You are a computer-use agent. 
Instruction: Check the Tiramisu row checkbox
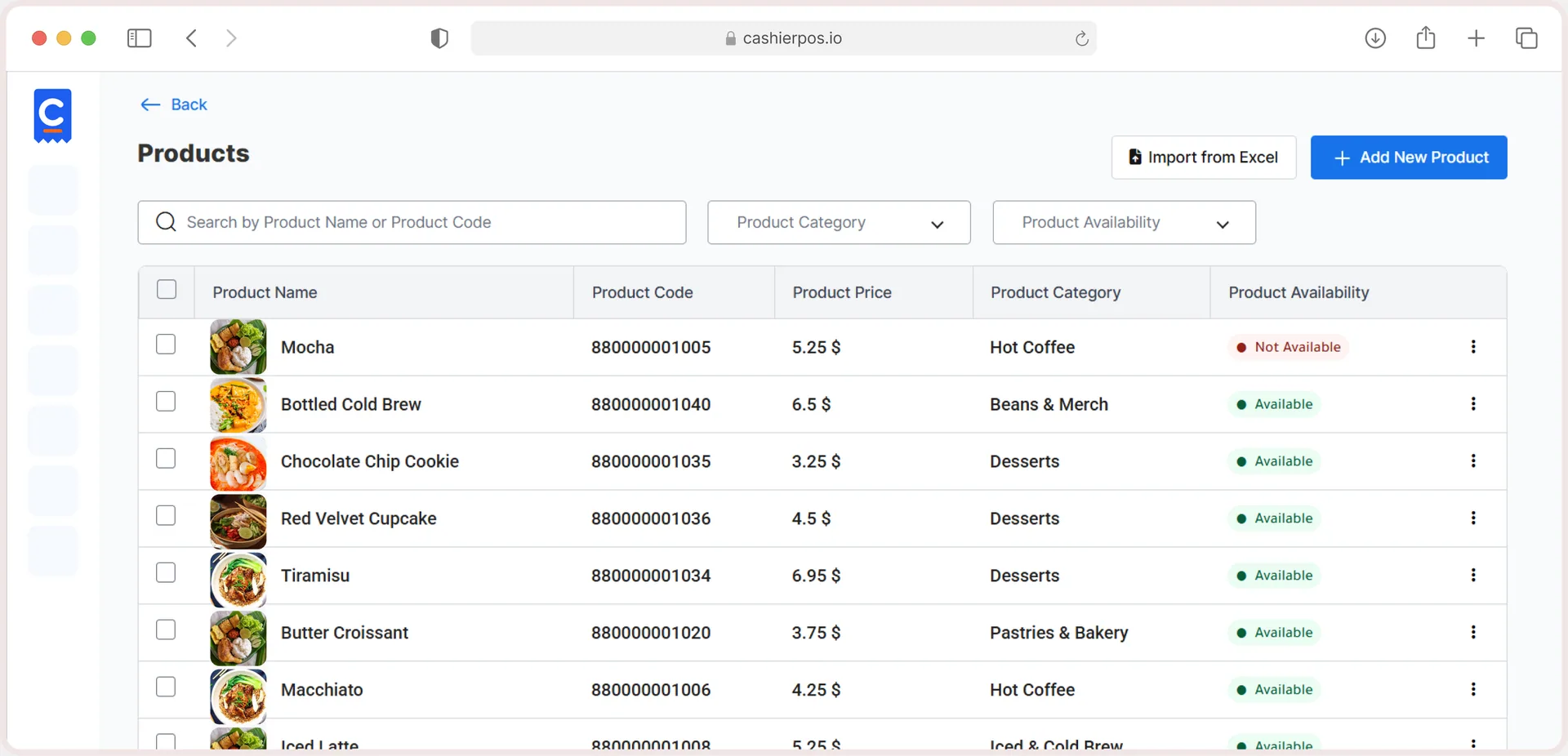[166, 573]
